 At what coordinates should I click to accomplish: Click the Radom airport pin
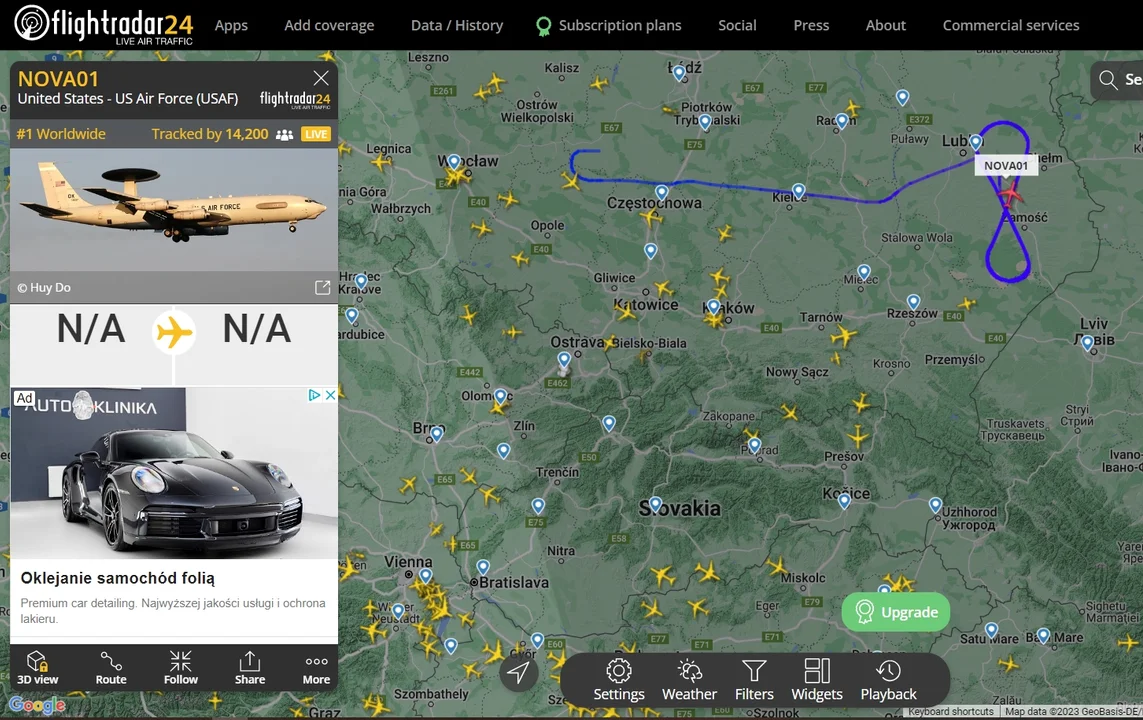click(842, 121)
